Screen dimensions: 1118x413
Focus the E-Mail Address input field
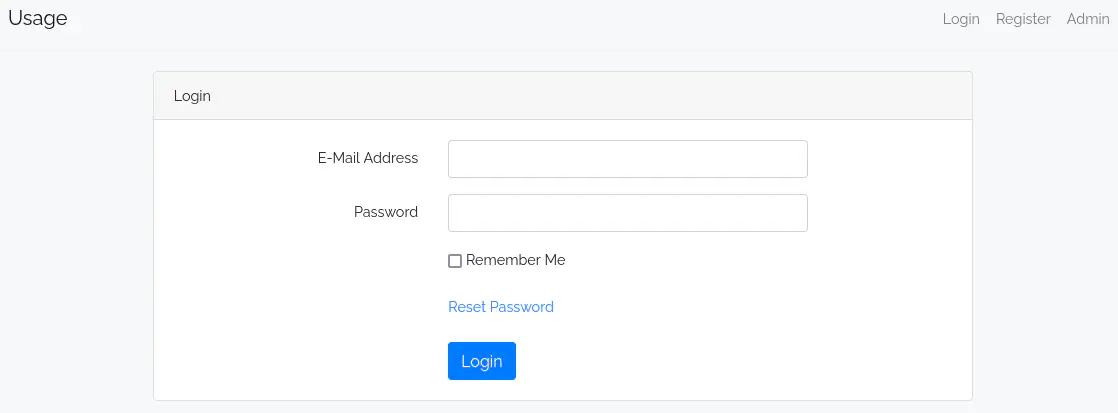[x=627, y=159]
